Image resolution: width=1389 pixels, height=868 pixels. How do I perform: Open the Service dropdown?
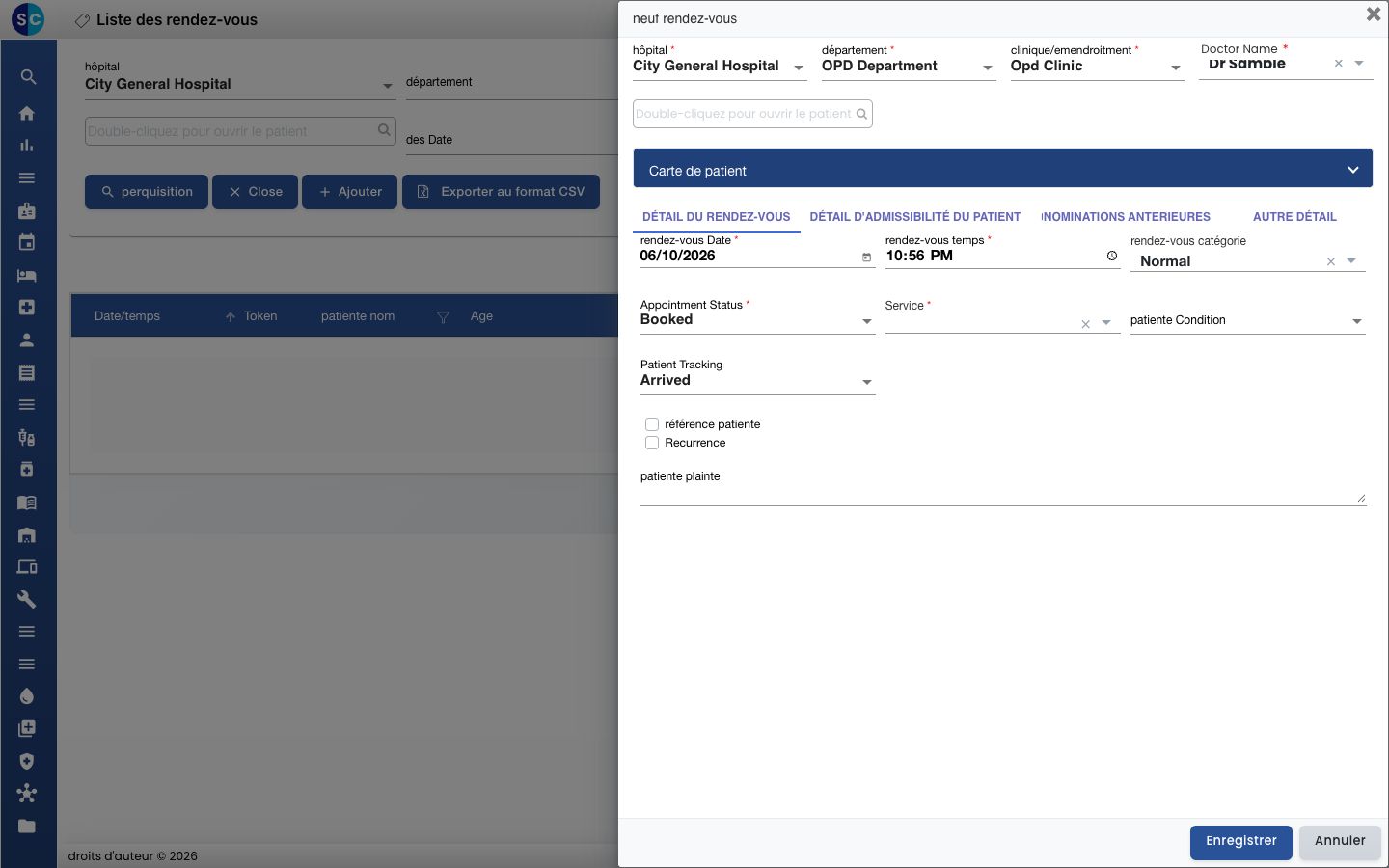[1003, 323]
